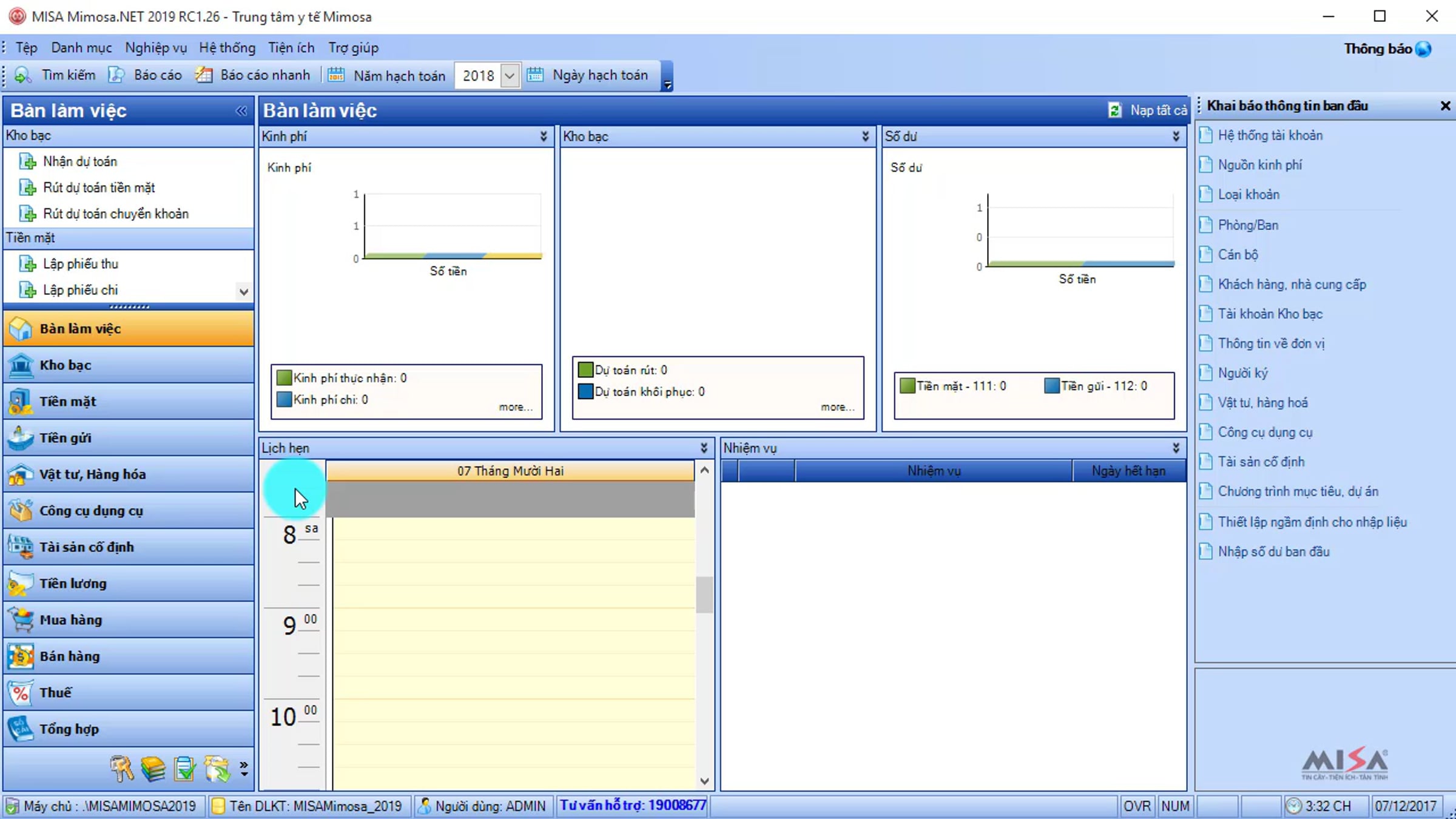Click the Báo cáo report icon
Viewport: 1456px width, 819px height.
point(116,75)
